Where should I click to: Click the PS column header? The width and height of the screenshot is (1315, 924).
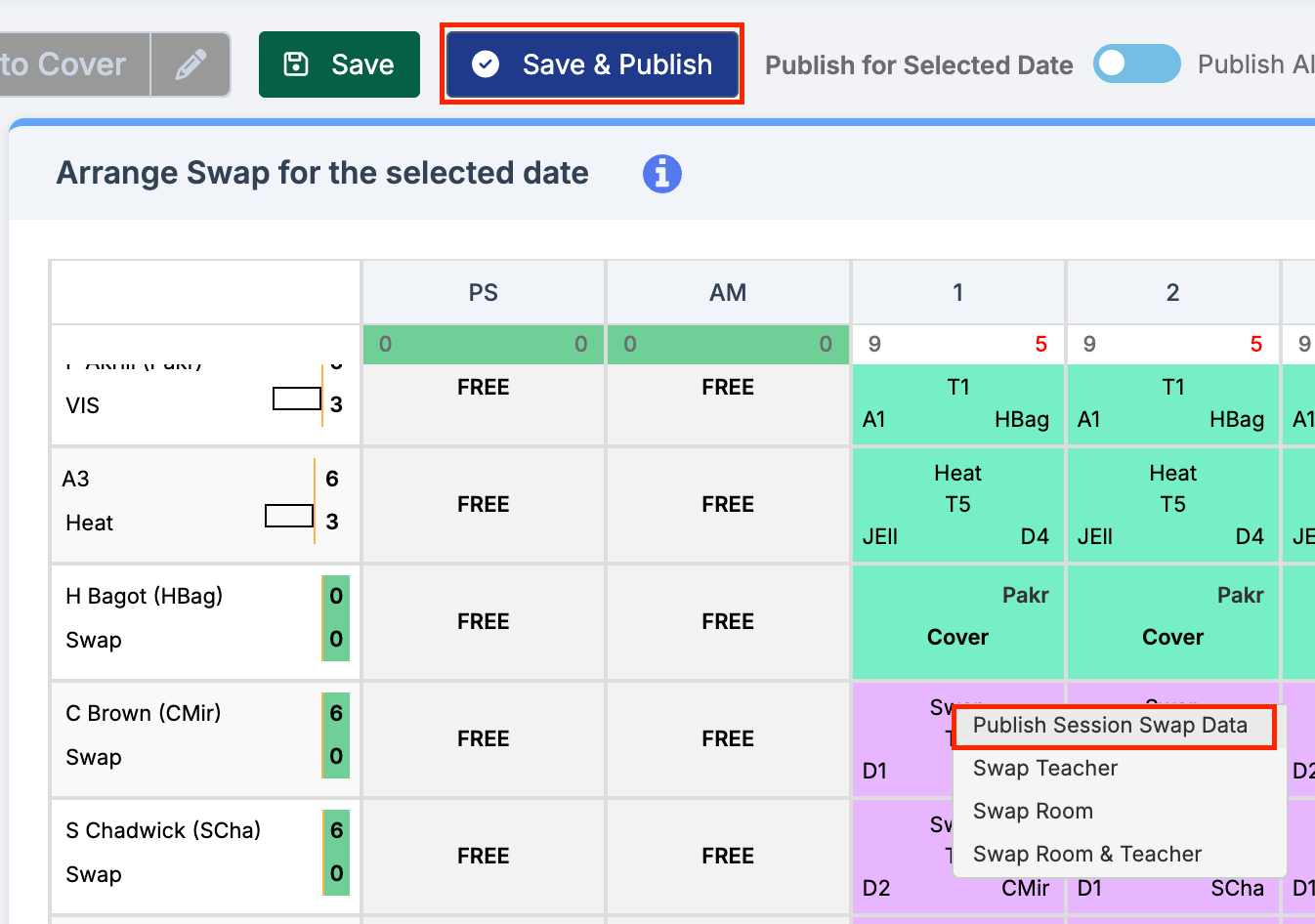[484, 293]
